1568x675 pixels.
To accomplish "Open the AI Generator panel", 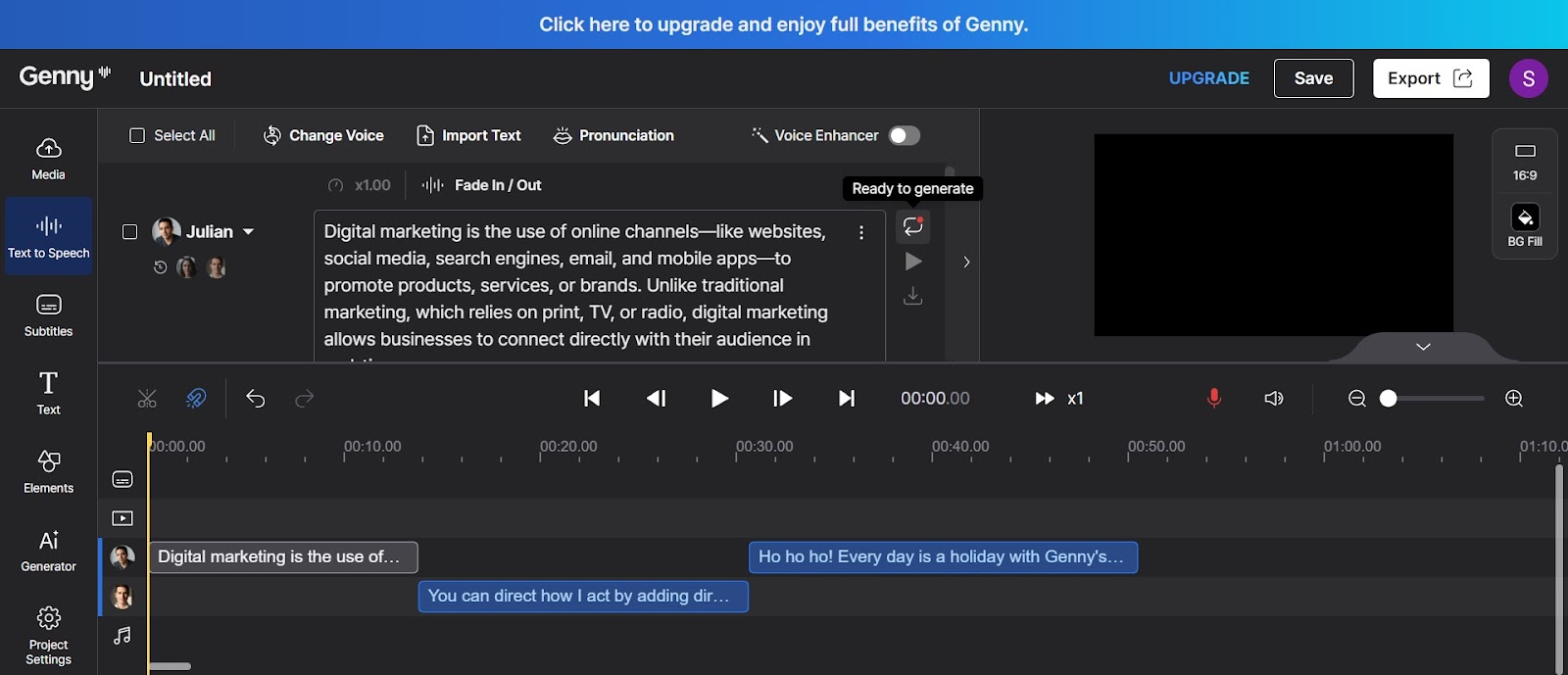I will click(48, 551).
